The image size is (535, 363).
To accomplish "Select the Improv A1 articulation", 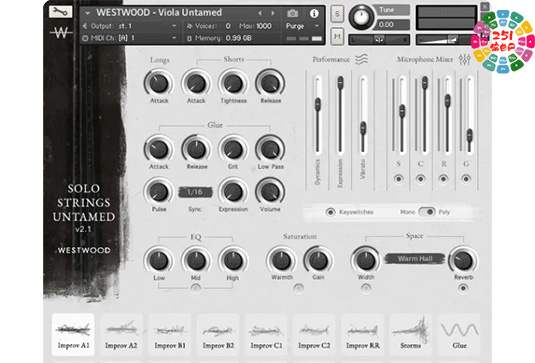I will click(x=73, y=334).
